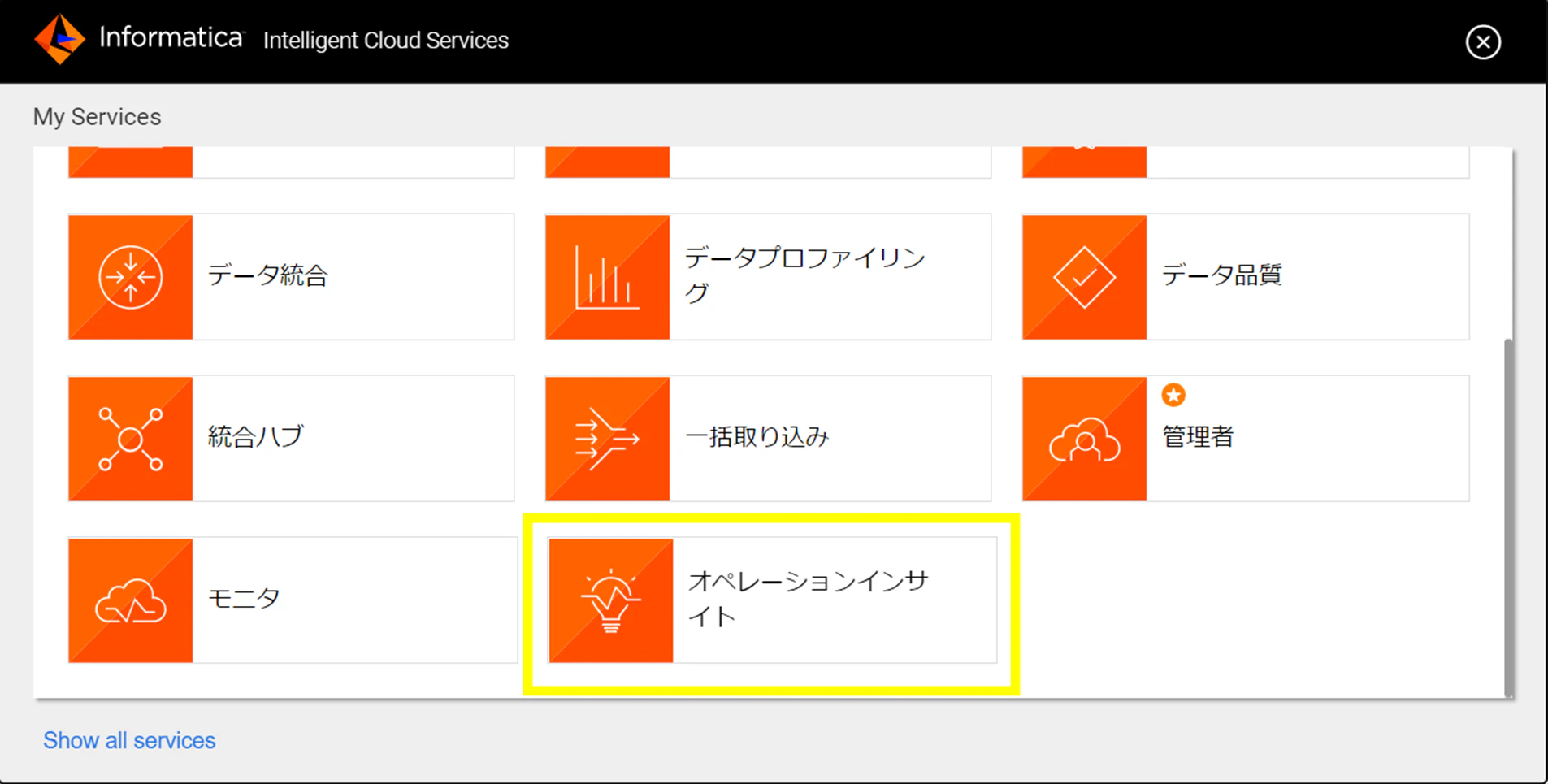
Task: Click the データプロファイリング bar chart icon
Action: 608,277
